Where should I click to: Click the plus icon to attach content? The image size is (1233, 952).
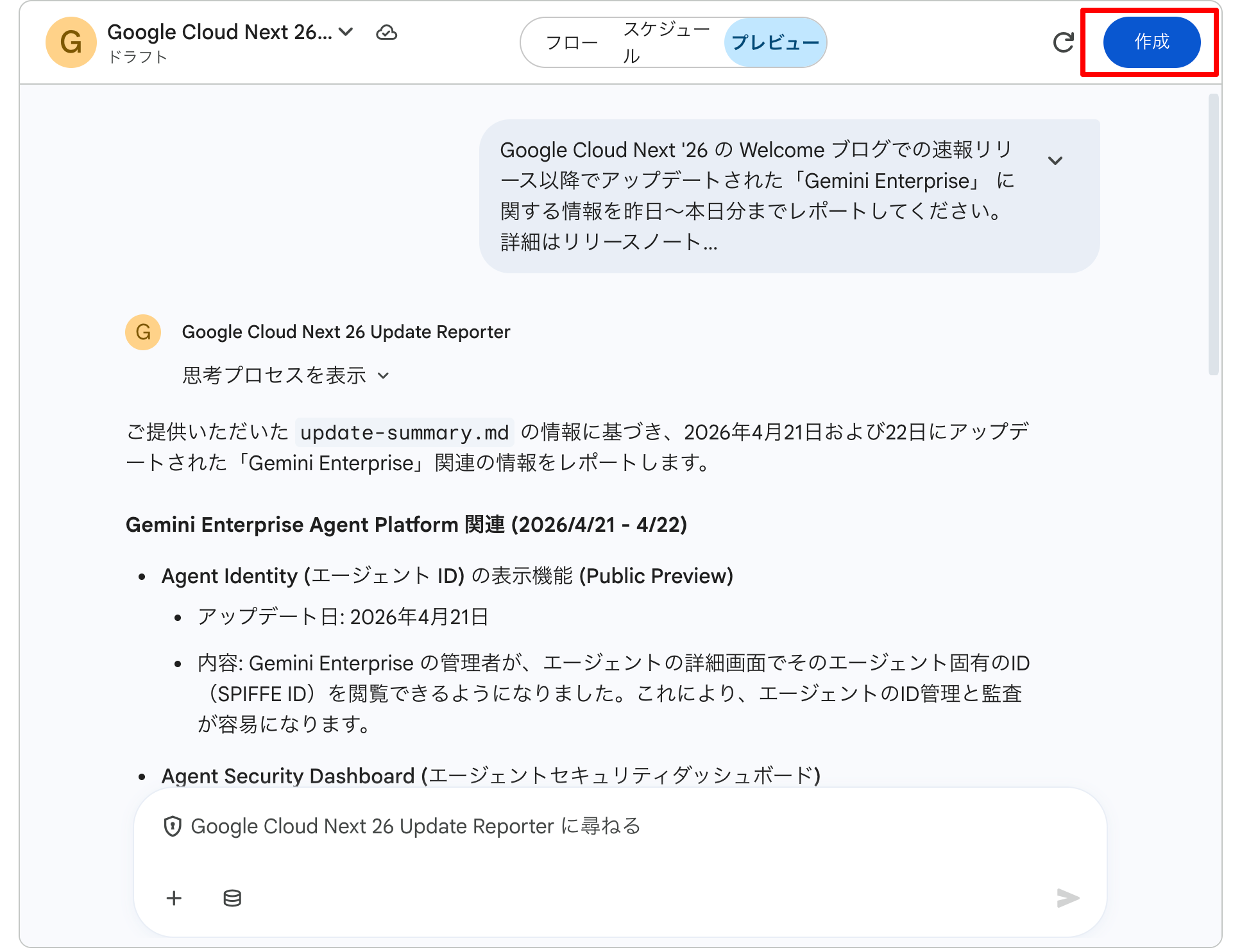pos(174,897)
